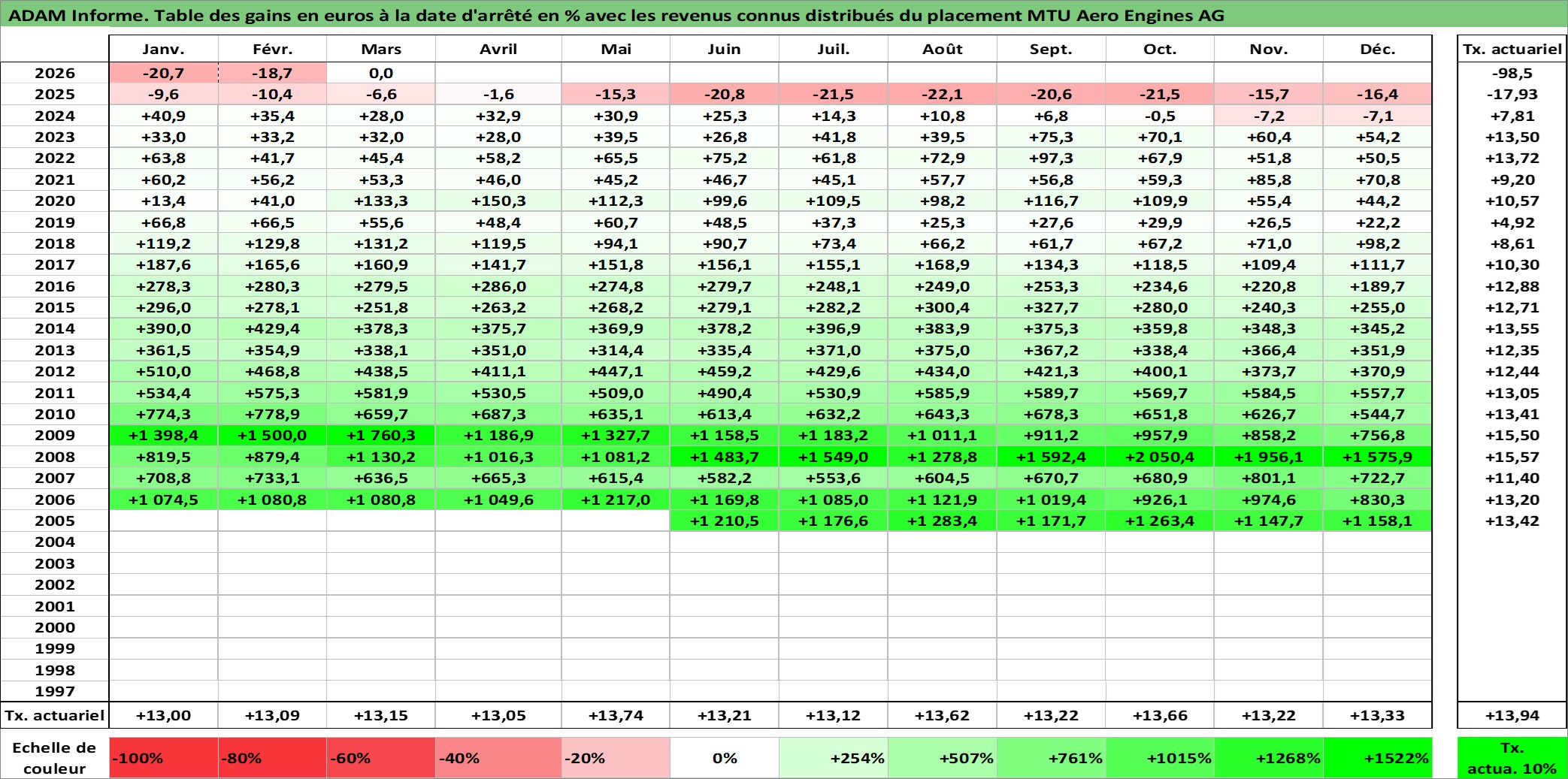
Task: Click the +85,8 cell in 2021 Nov.
Action: click(x=1269, y=180)
